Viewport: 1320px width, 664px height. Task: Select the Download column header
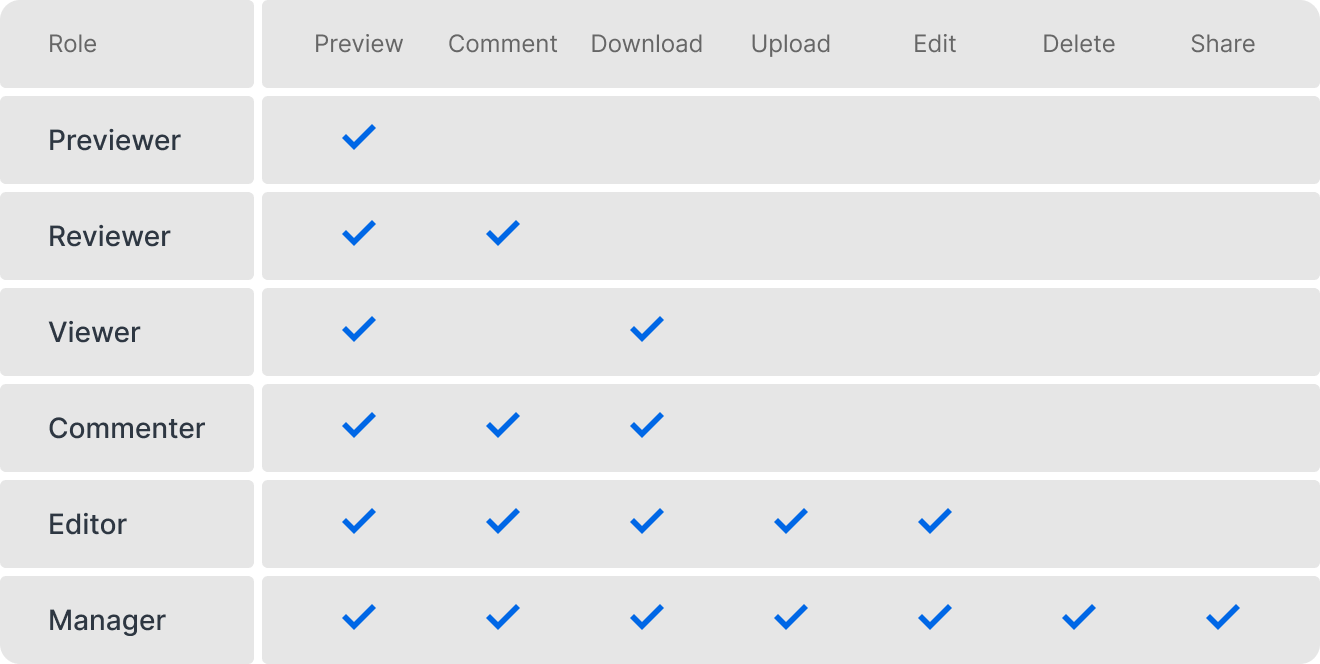[647, 44]
